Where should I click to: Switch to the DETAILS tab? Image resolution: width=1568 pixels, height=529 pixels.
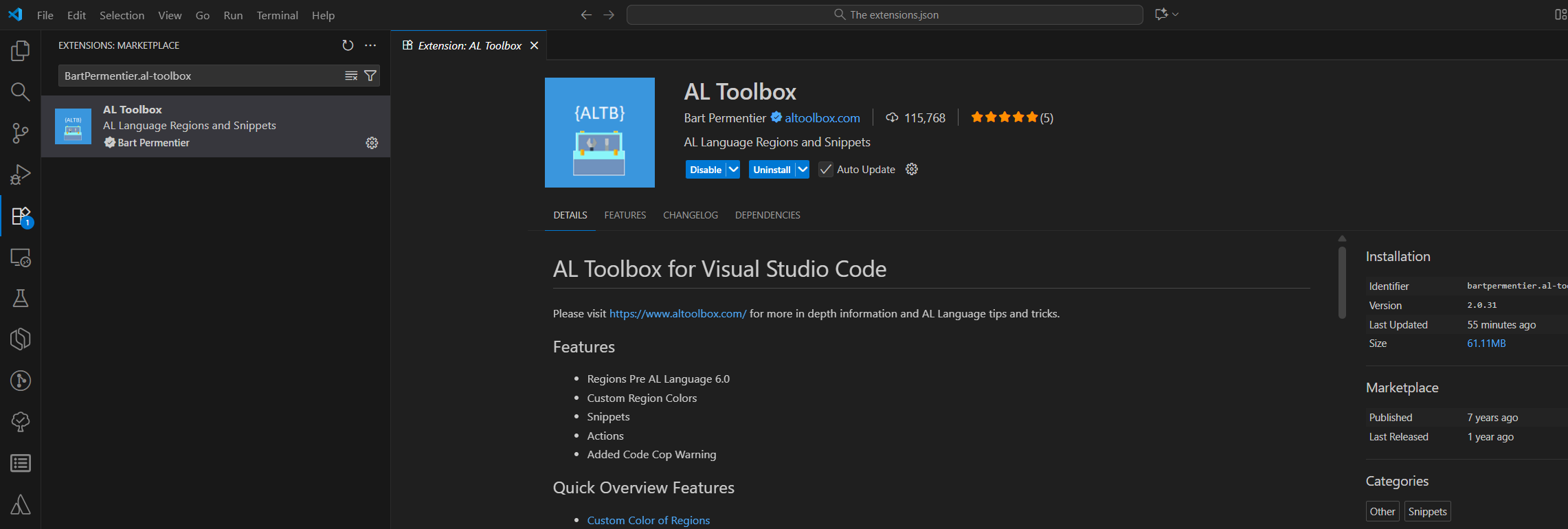(570, 215)
